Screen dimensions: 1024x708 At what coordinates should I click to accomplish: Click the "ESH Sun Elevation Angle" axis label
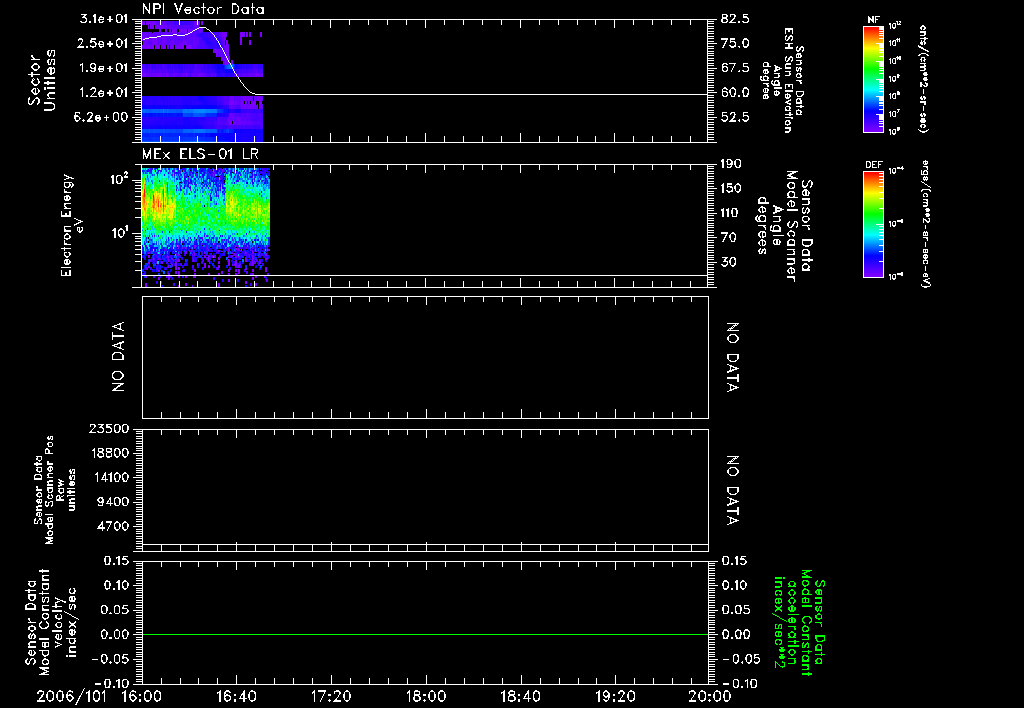(783, 80)
